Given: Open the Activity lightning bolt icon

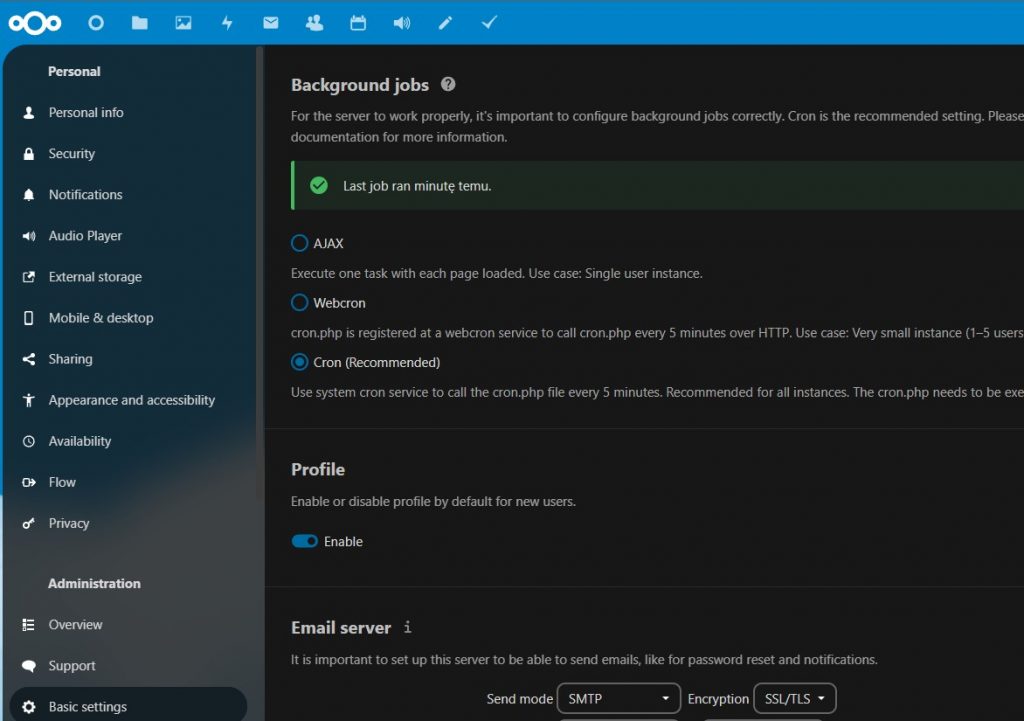Looking at the screenshot, I should pyautogui.click(x=227, y=23).
